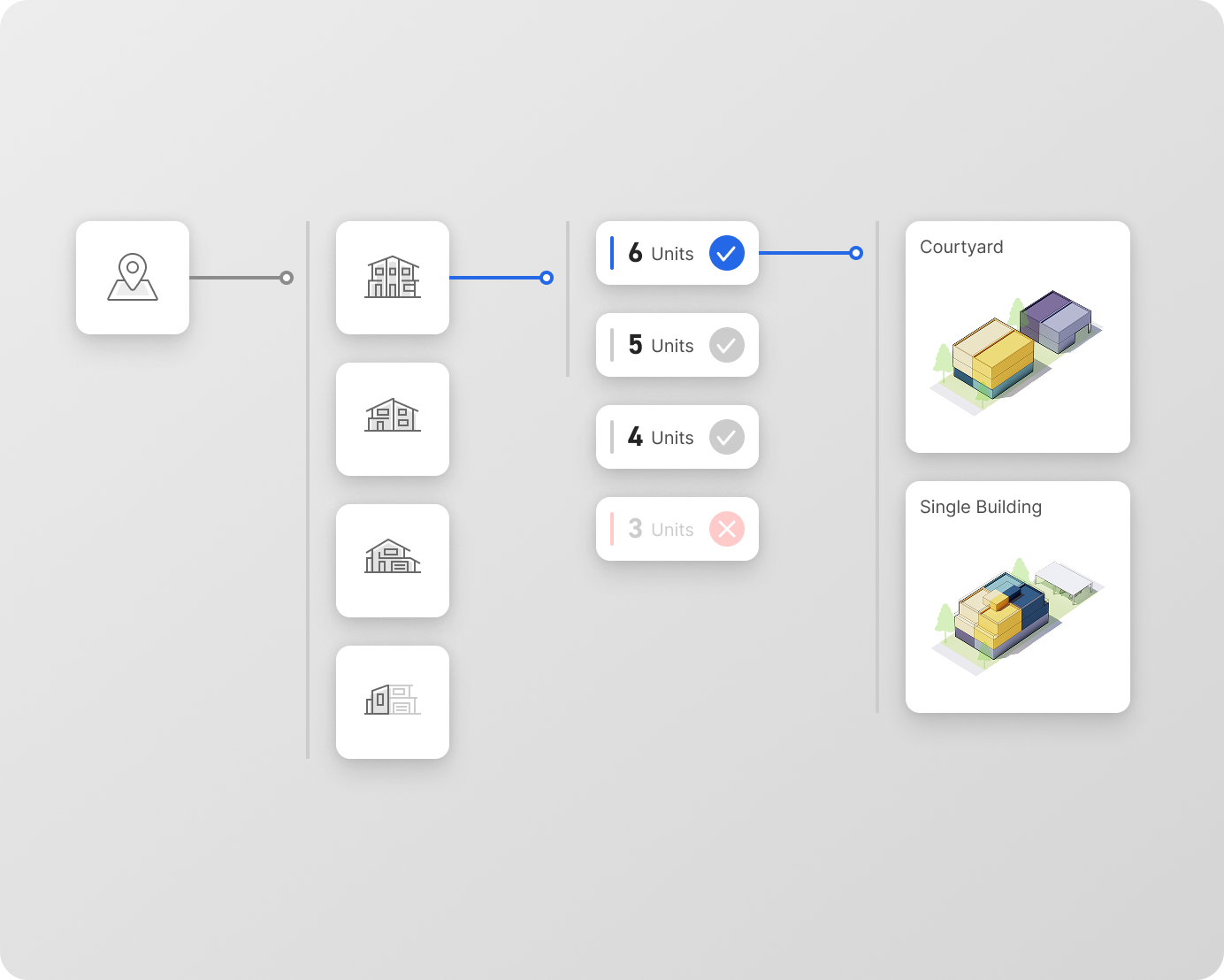Click the Courtyard 3D building model
1224x980 pixels.
pos(1017,352)
